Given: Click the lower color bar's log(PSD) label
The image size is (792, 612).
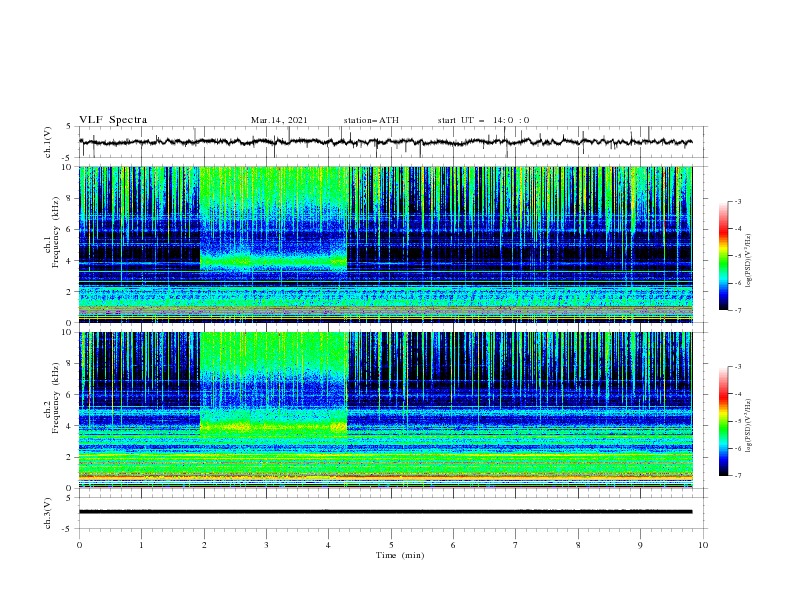Looking at the screenshot, I should coord(749,425).
